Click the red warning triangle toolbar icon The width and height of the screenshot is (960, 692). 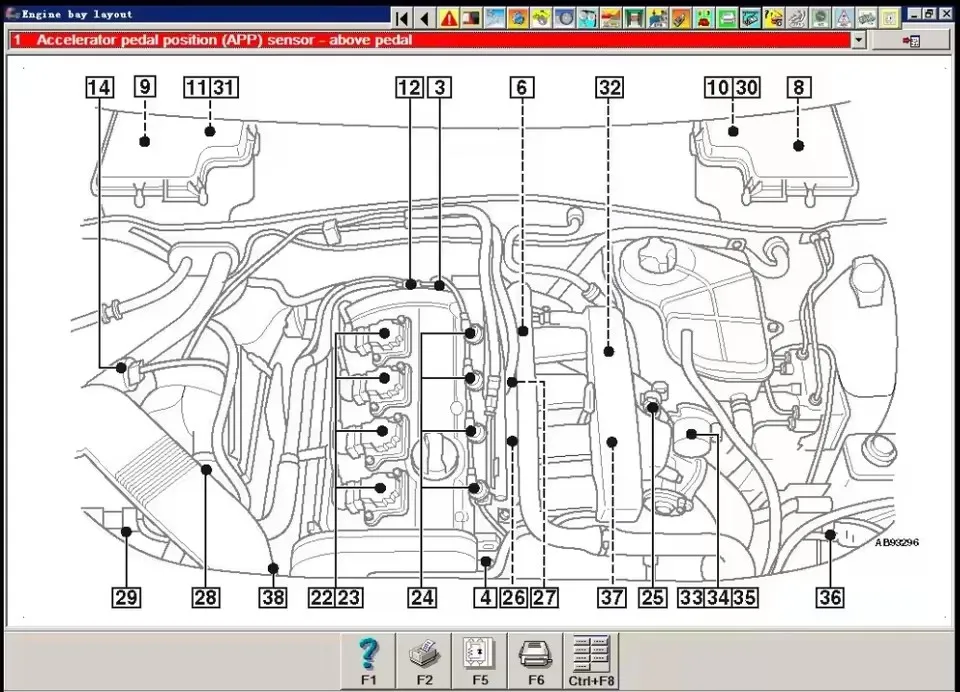pyautogui.click(x=446, y=16)
